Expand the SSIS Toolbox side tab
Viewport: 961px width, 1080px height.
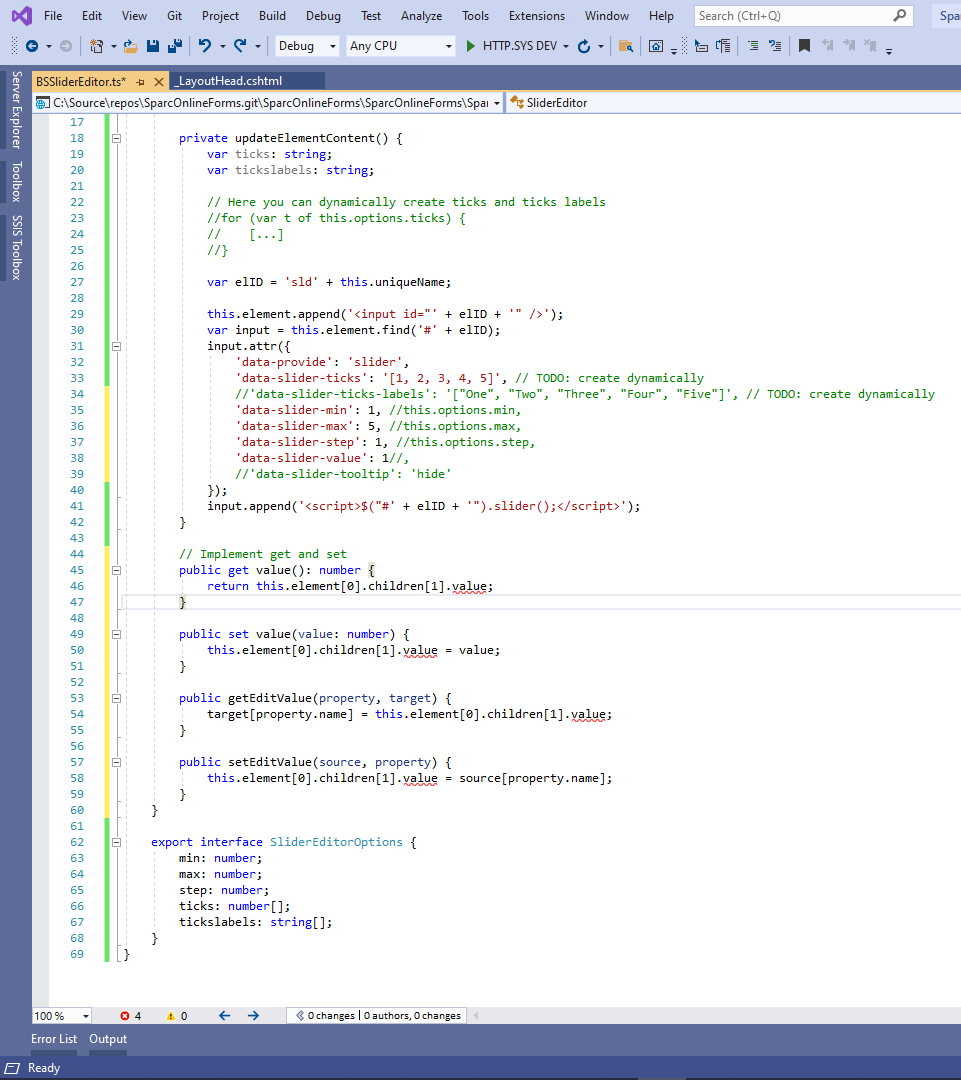[x=16, y=247]
